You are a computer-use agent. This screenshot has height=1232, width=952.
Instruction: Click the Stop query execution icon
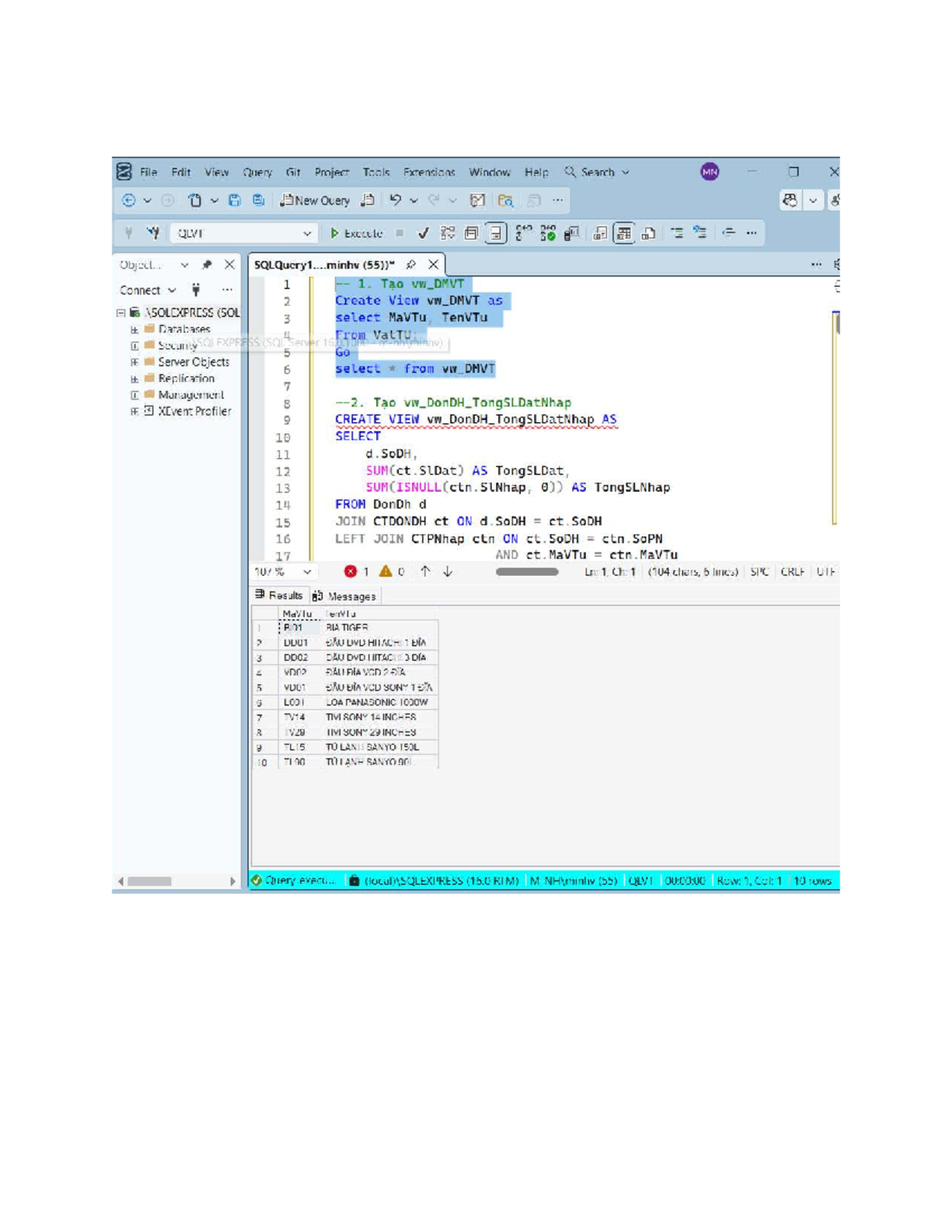coord(400,233)
